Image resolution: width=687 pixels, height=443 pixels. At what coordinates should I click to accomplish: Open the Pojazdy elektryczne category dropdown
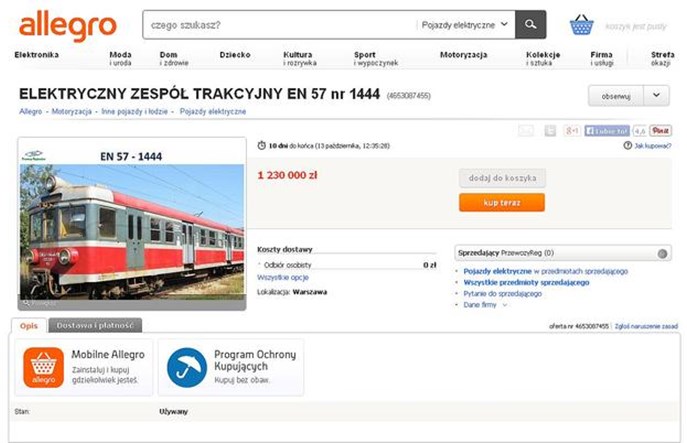point(465,24)
